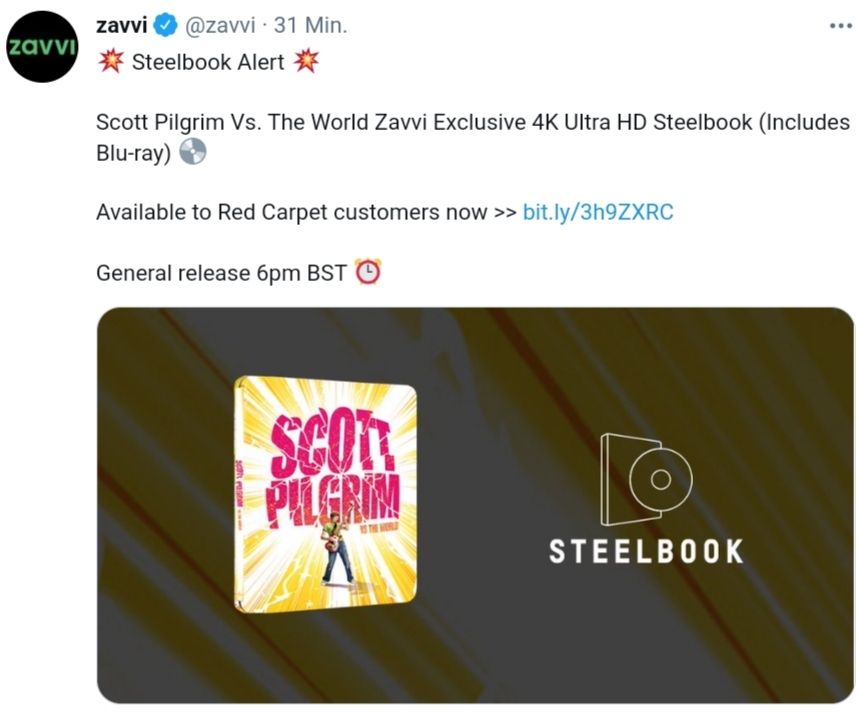Click the disc emoji after Blu-ray
860x712 pixels.
coord(193,152)
